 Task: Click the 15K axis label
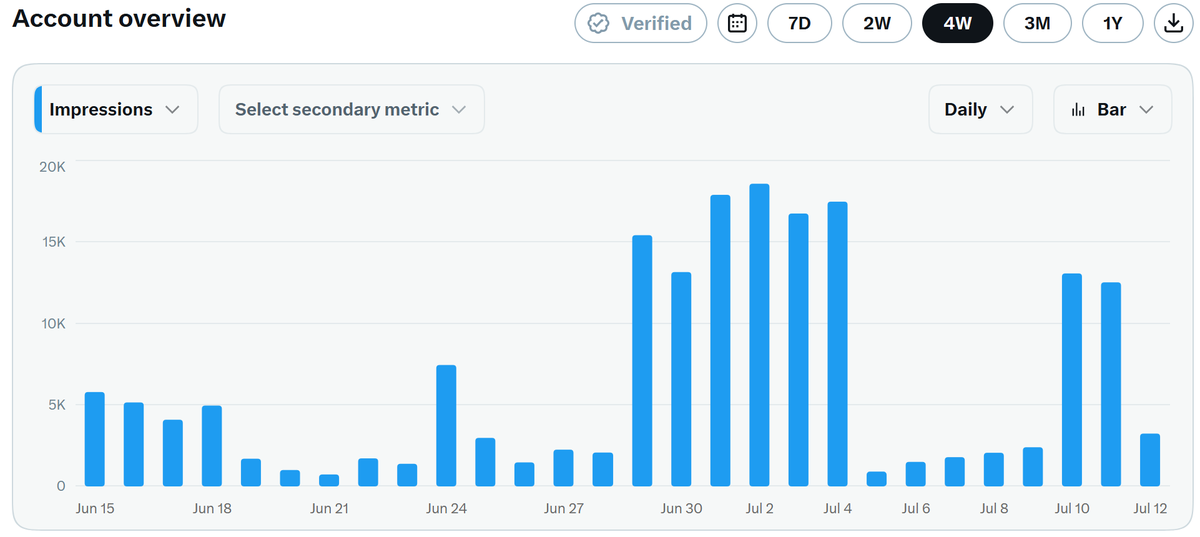coord(52,242)
